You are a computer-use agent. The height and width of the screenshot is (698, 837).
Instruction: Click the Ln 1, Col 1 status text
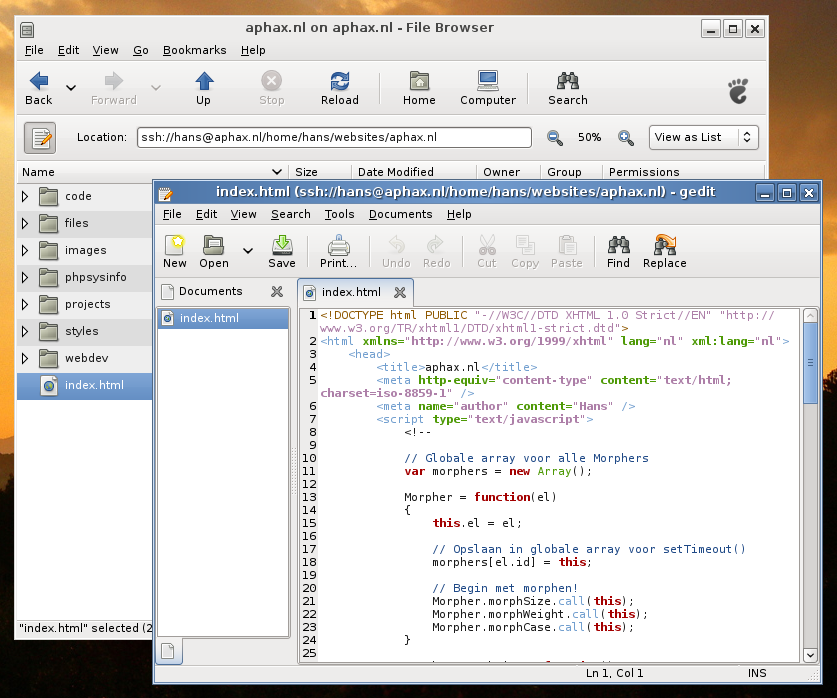point(614,673)
